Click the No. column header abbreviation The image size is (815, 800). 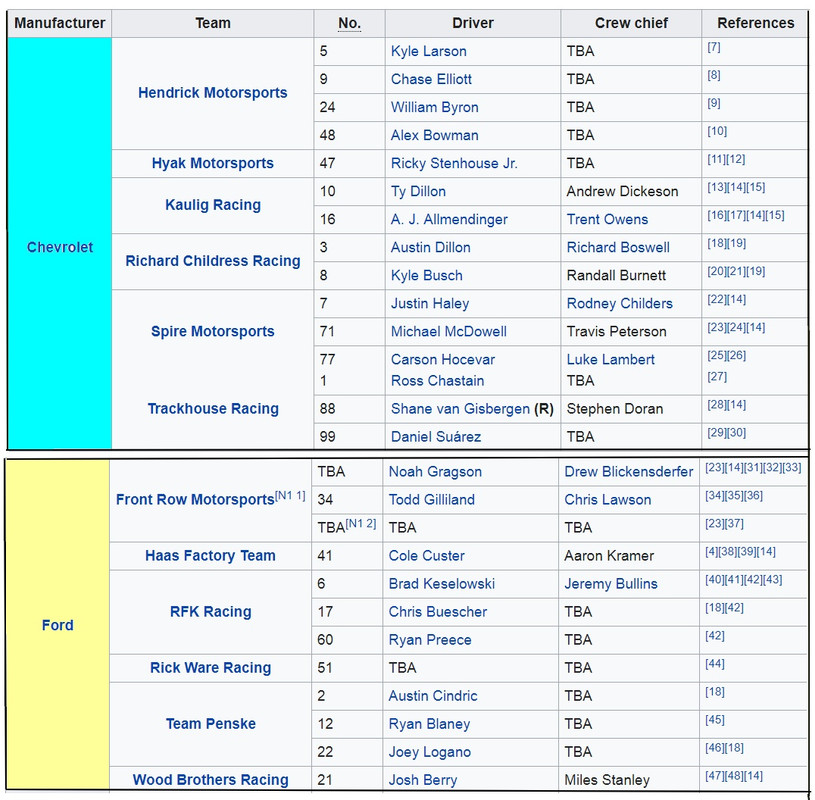pyautogui.click(x=349, y=23)
